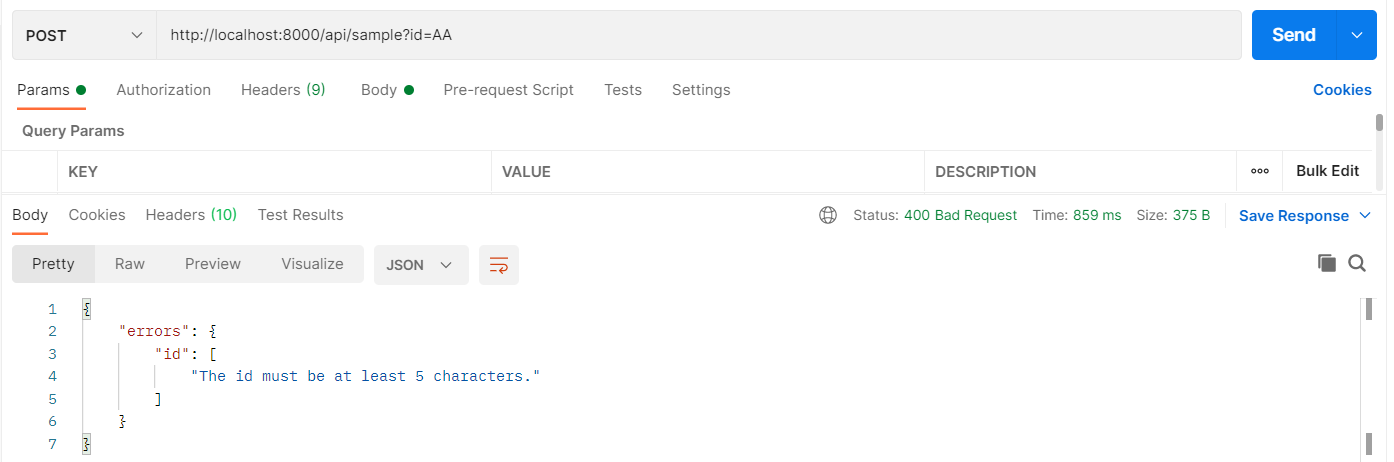Switch to the request Params tab
The width and height of the screenshot is (1394, 462).
point(51,90)
